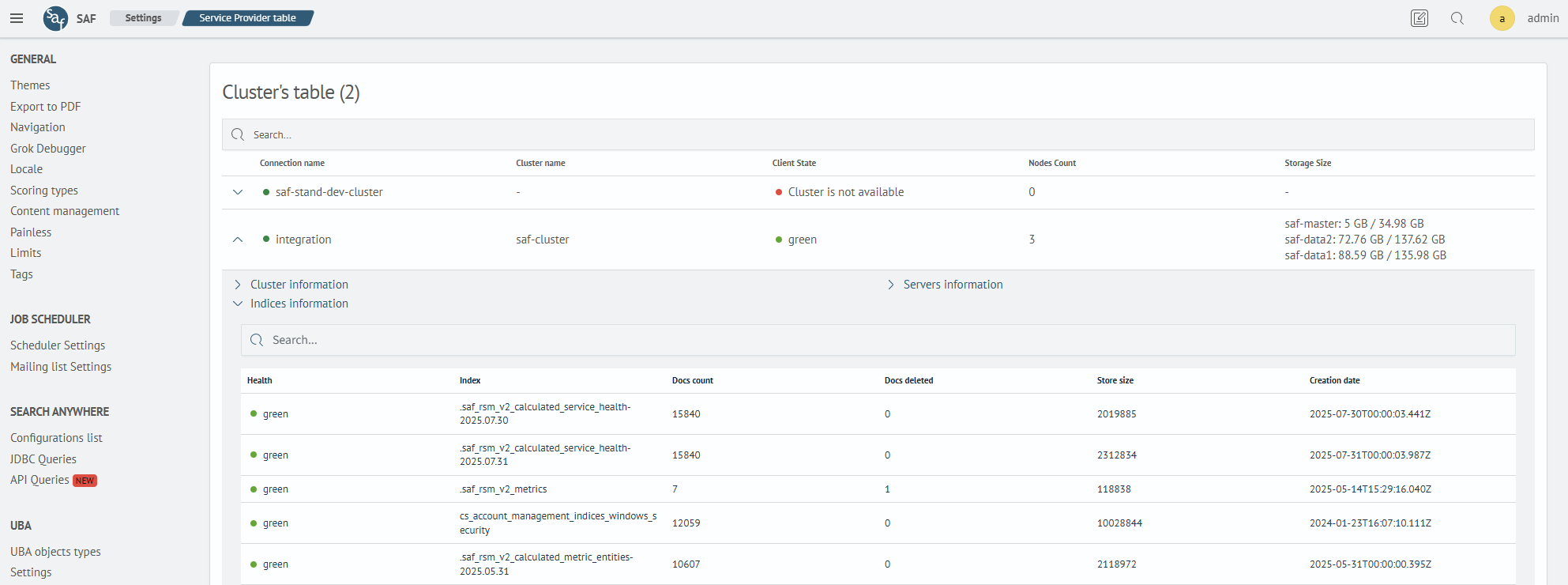Open Scoring types
The width and height of the screenshot is (1568, 585).
(44, 191)
